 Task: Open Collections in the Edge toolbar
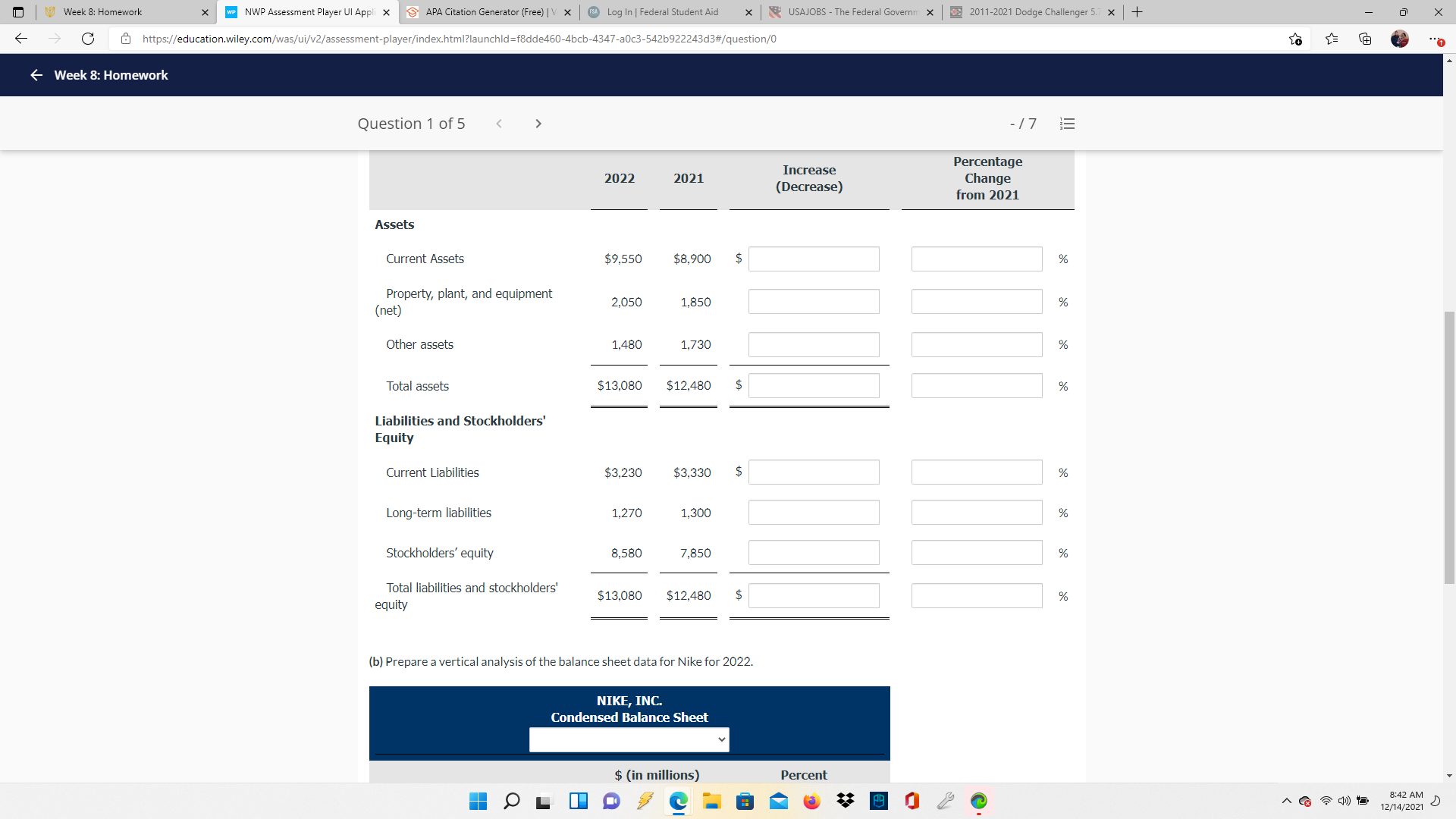point(1365,39)
